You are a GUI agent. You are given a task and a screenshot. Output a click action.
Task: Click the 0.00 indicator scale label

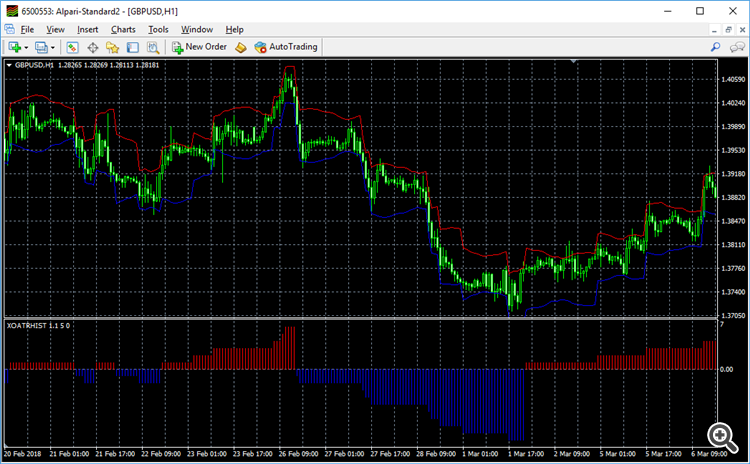tap(727, 369)
